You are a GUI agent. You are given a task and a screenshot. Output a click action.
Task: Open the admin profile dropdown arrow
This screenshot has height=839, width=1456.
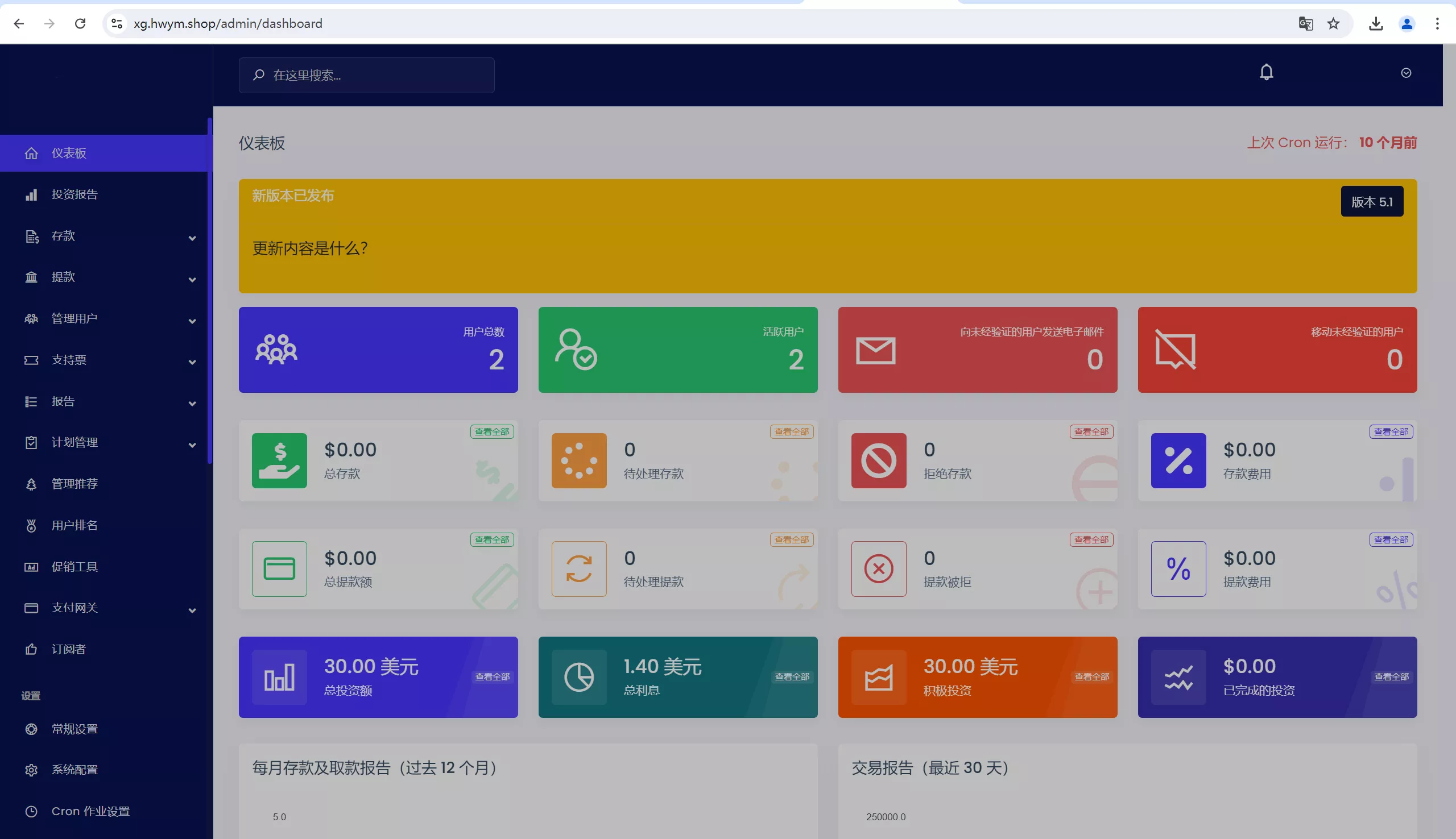[x=1406, y=73]
